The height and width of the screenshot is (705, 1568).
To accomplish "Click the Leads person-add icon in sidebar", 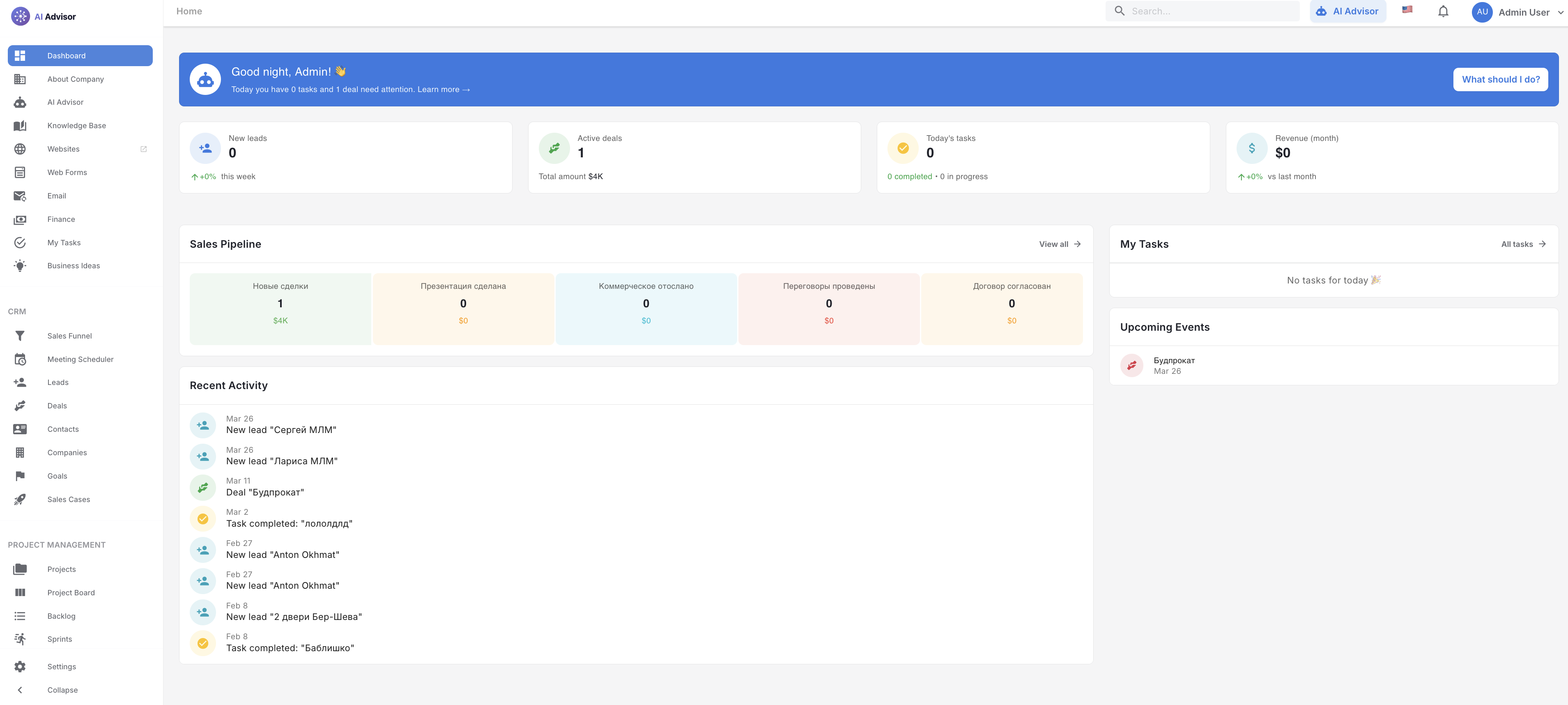I will point(20,382).
